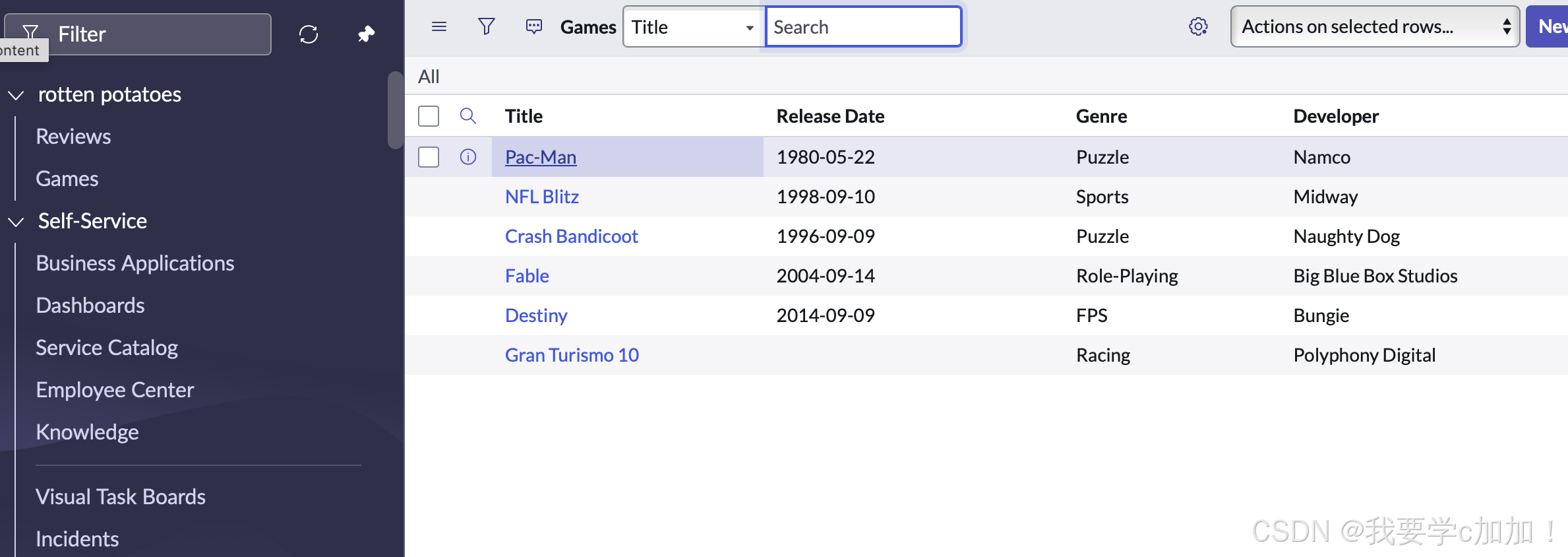This screenshot has width=1568, height=557.
Task: Open the NFL Blitz record
Action: click(x=542, y=197)
